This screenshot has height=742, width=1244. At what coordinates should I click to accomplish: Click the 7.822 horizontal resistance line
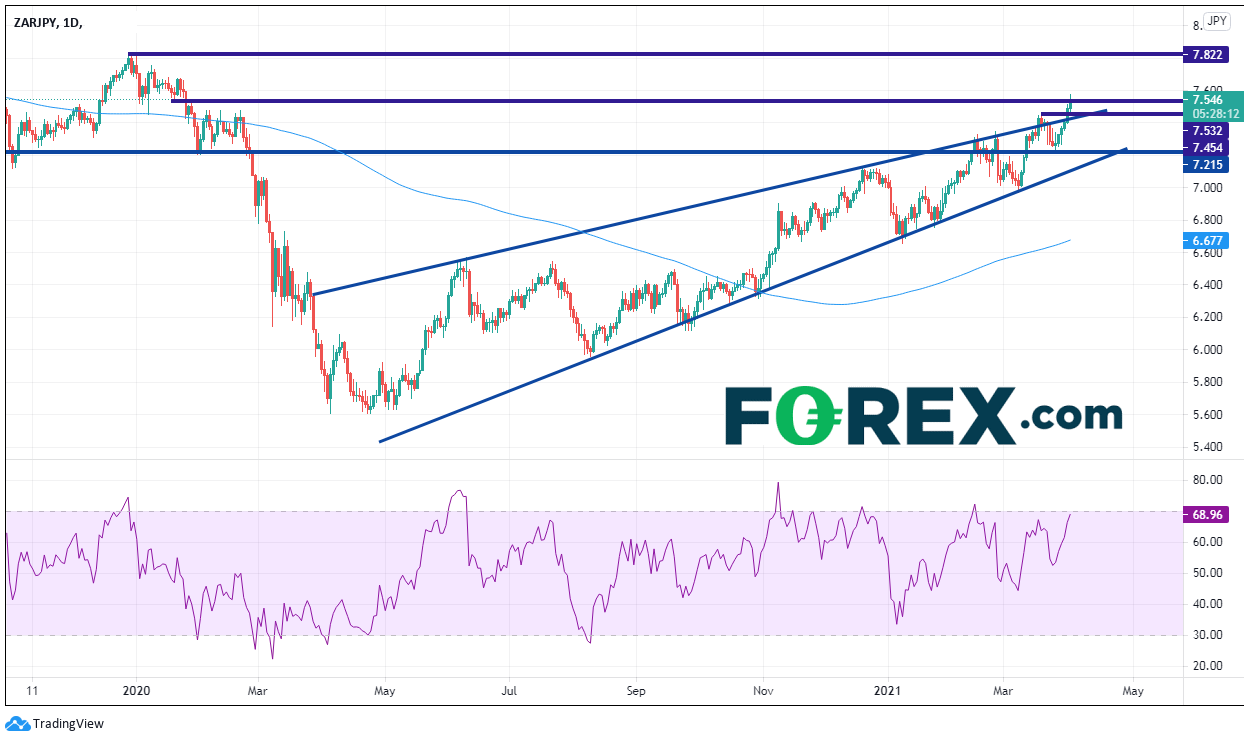point(650,53)
